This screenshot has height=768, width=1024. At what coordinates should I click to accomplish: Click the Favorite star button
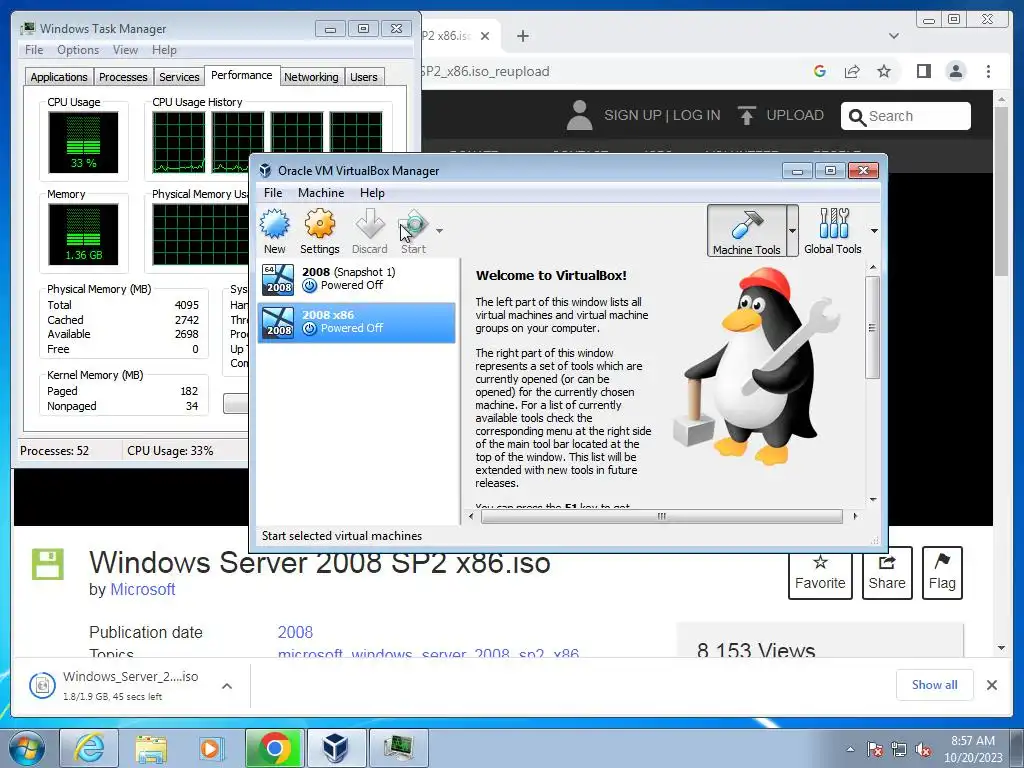820,573
